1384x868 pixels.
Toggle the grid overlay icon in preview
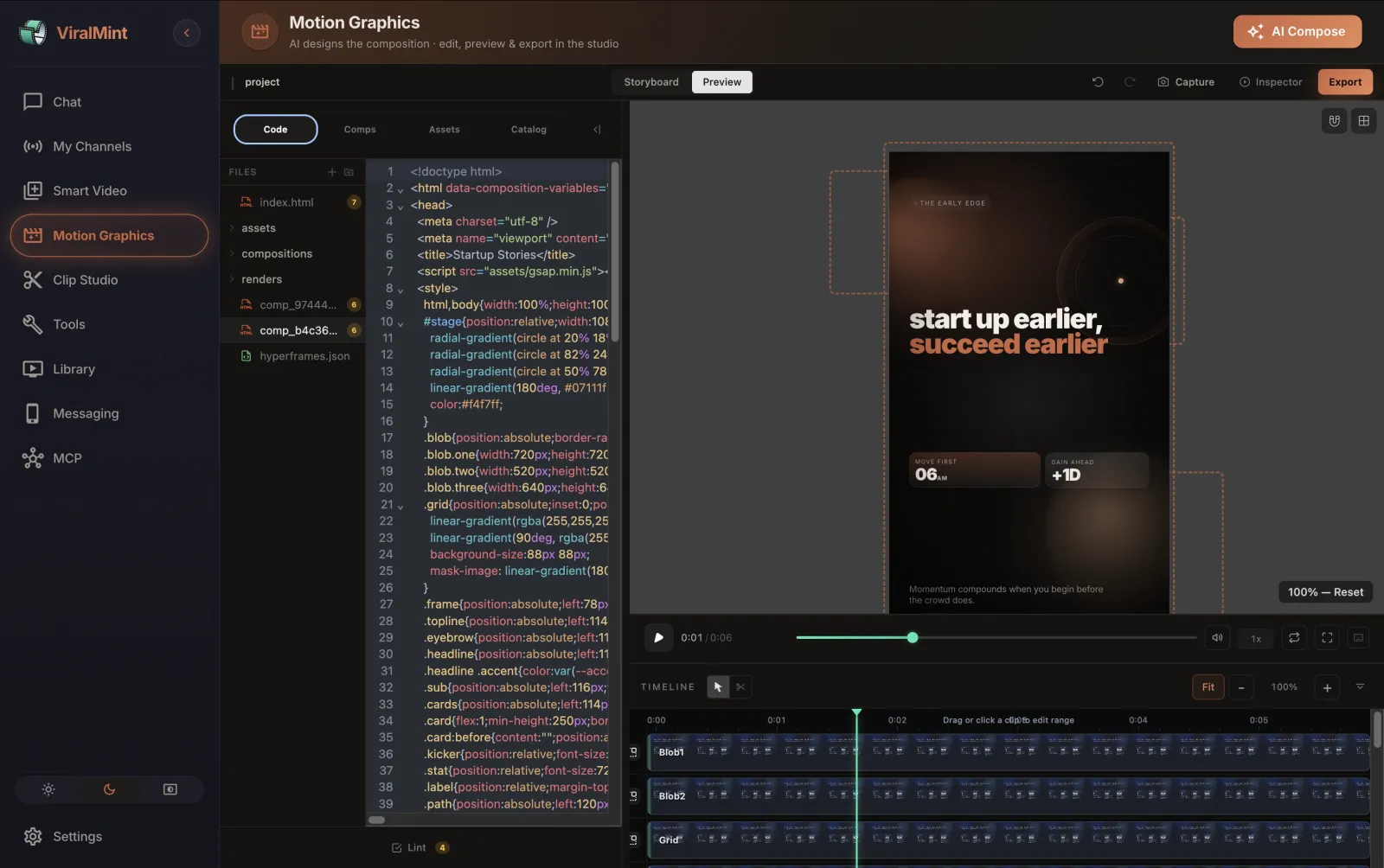[1363, 121]
